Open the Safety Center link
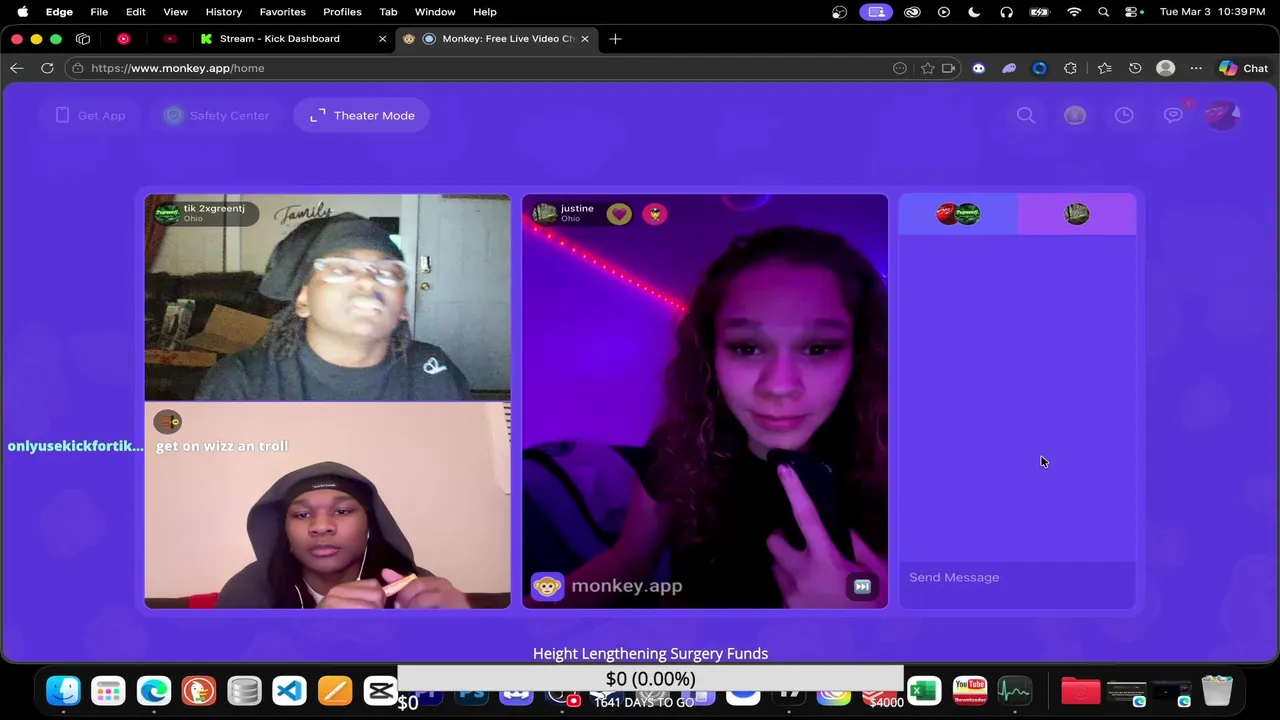Image resolution: width=1280 pixels, height=720 pixels. click(x=217, y=115)
